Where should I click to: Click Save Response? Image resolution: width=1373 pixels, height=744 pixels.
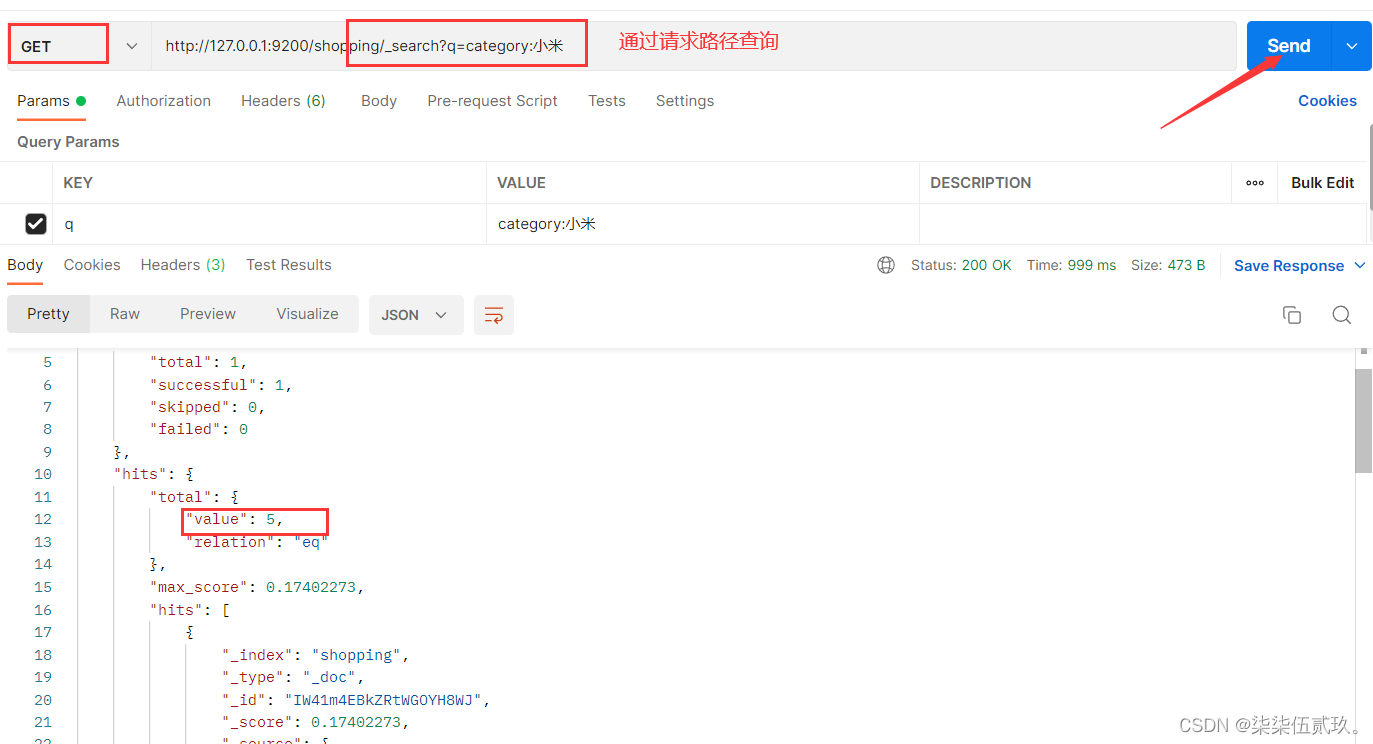(1289, 266)
